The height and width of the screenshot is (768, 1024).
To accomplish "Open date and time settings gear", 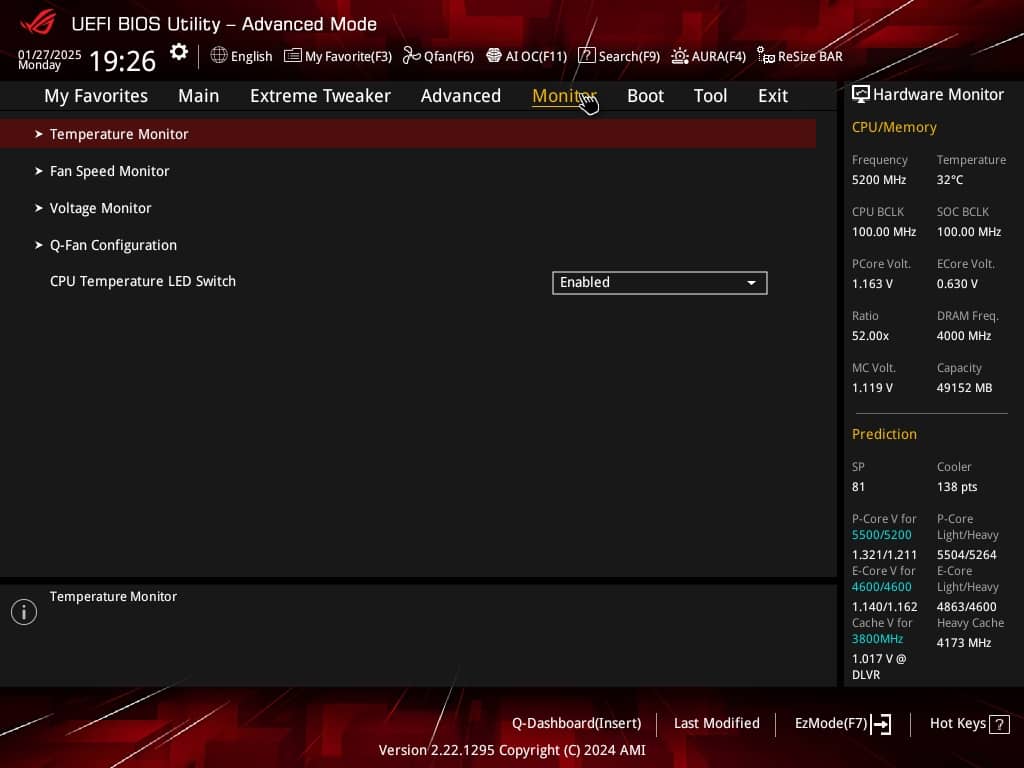I will pos(178,52).
